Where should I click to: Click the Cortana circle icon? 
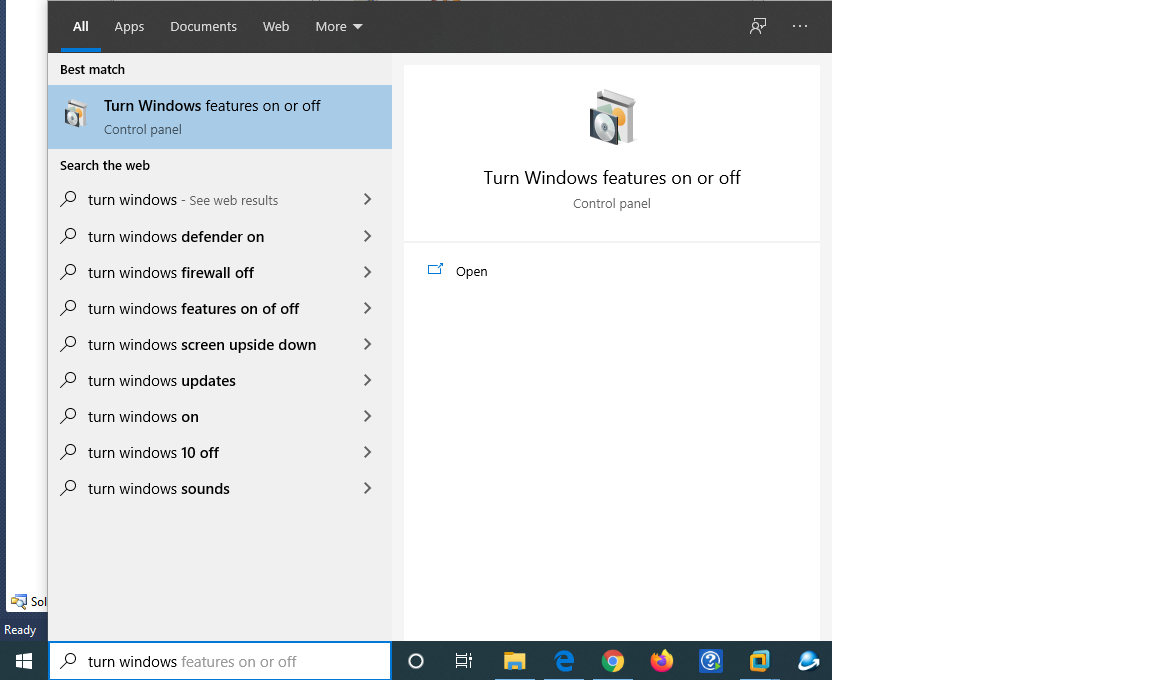(x=416, y=661)
